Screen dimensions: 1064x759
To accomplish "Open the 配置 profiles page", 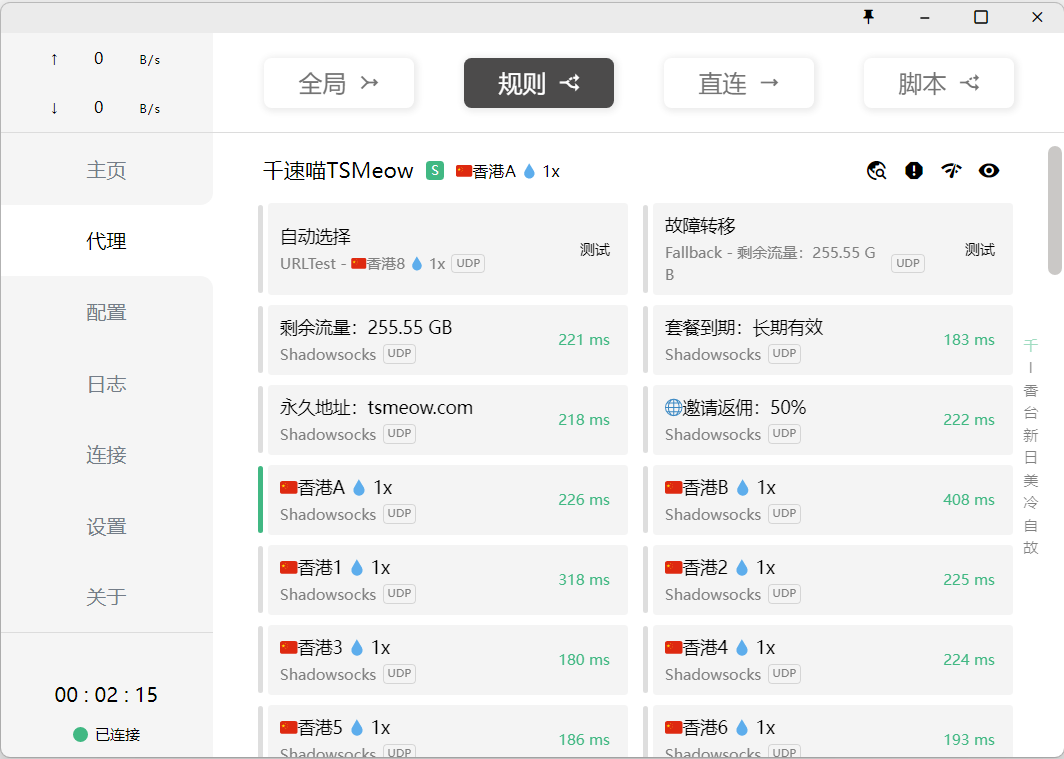I will pos(107,312).
